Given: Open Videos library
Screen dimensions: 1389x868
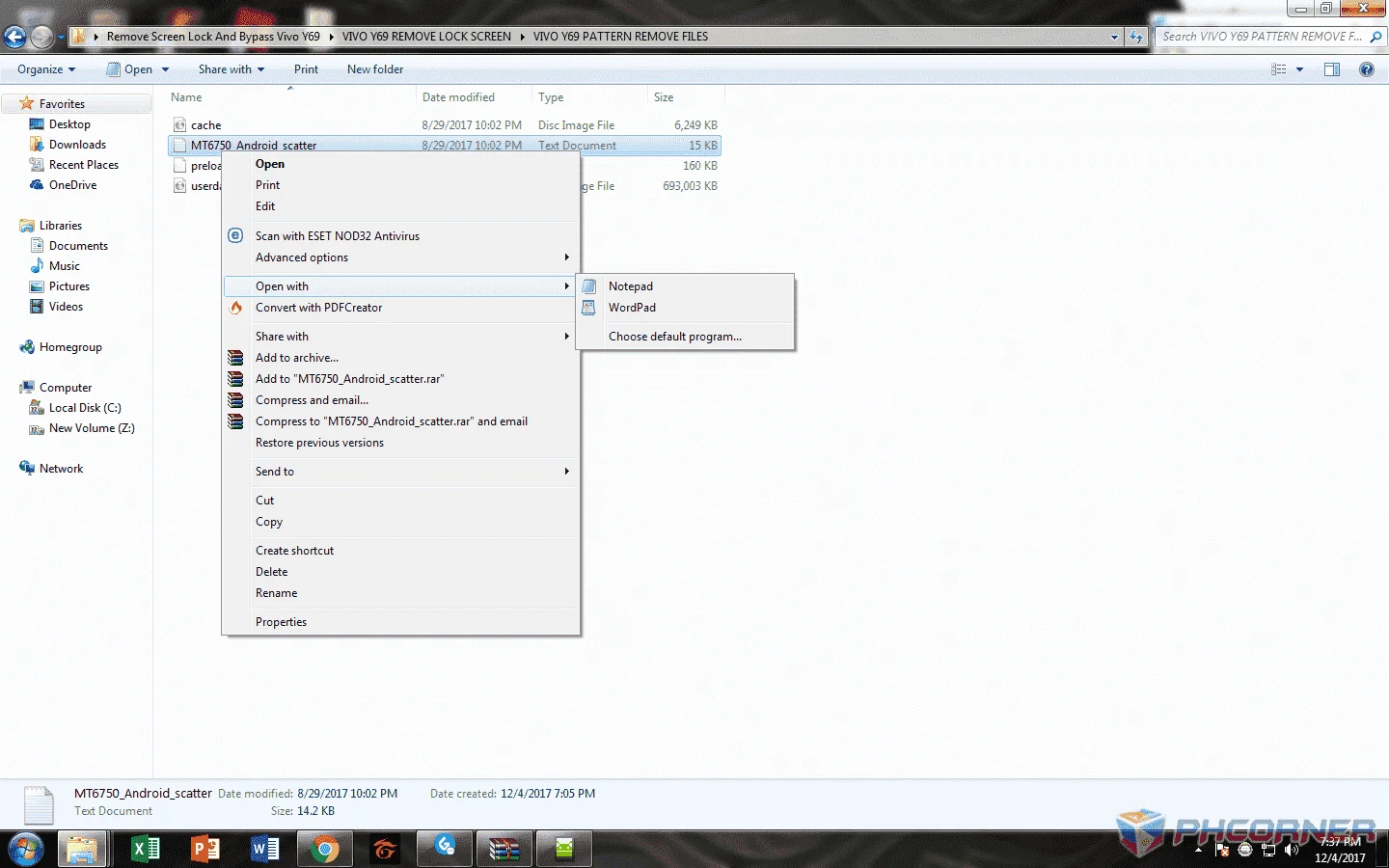Looking at the screenshot, I should click(66, 307).
